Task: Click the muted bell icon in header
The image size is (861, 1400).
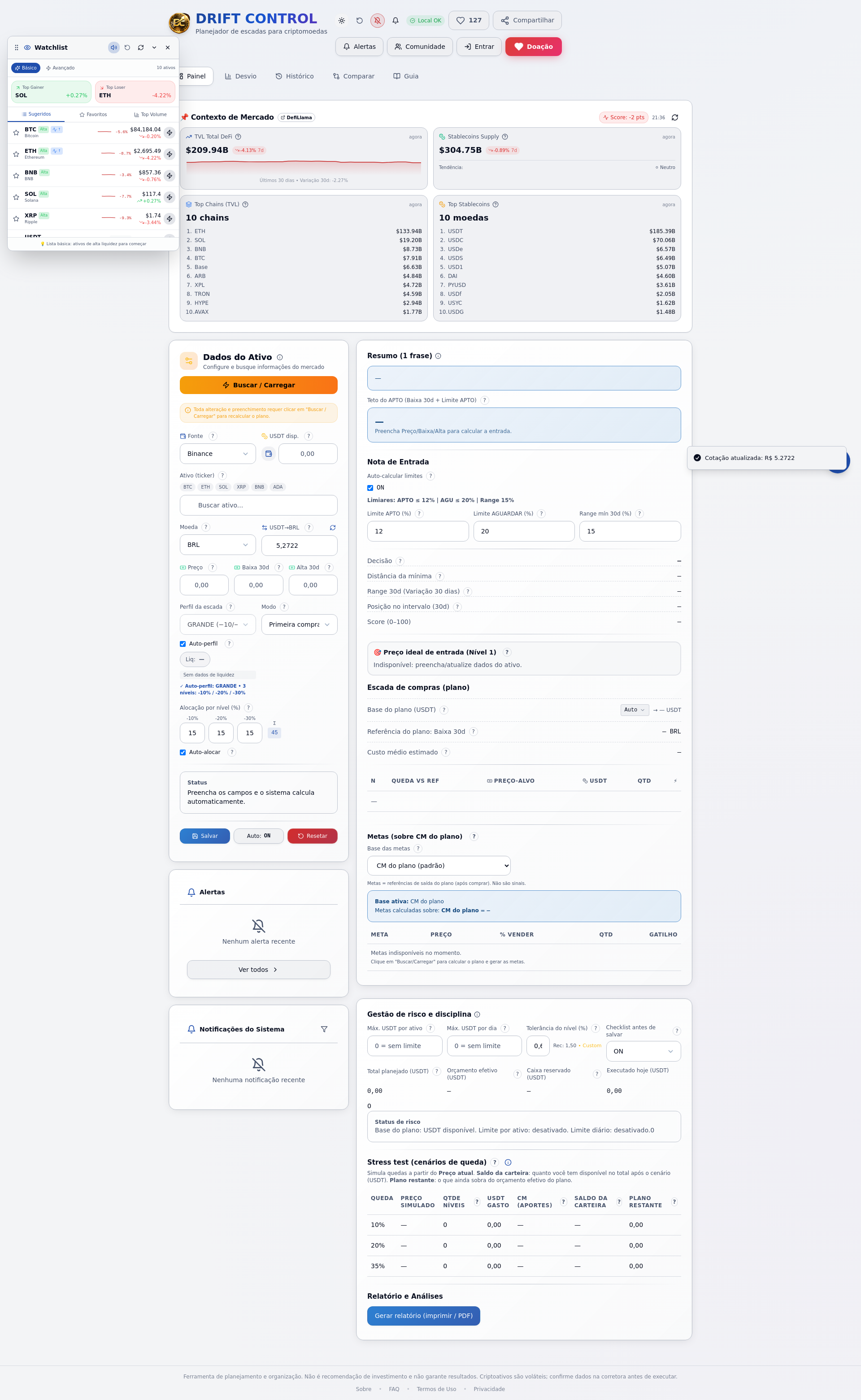Action: tap(377, 21)
